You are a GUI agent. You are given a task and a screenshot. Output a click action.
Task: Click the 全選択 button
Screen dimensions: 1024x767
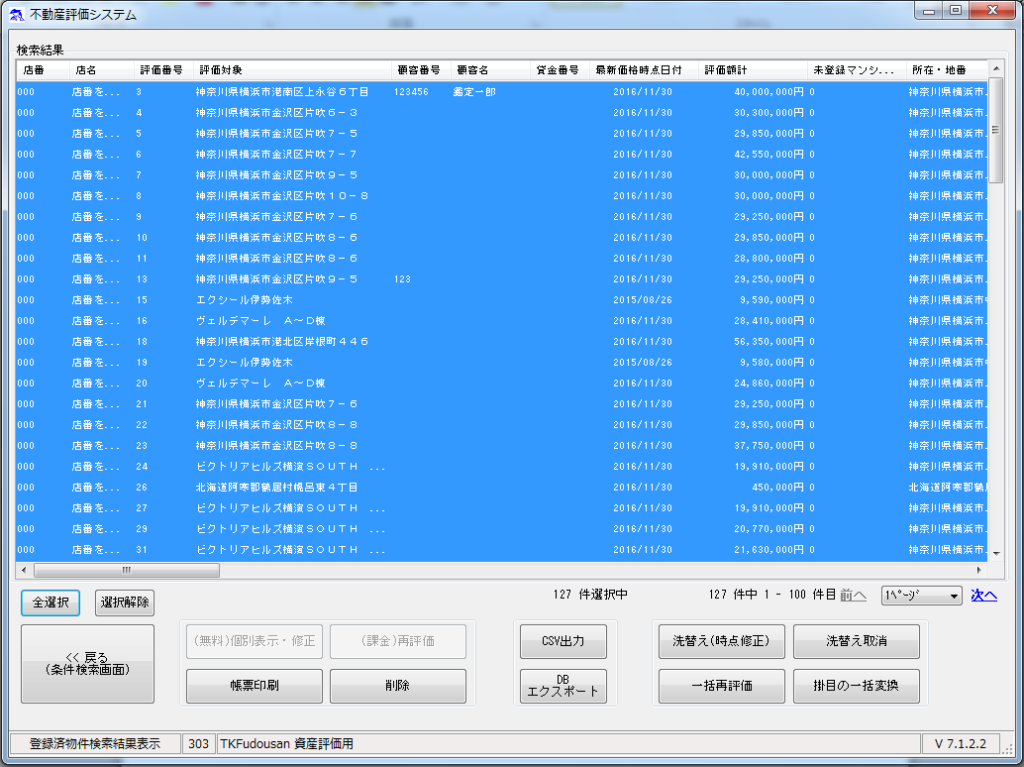click(50, 603)
